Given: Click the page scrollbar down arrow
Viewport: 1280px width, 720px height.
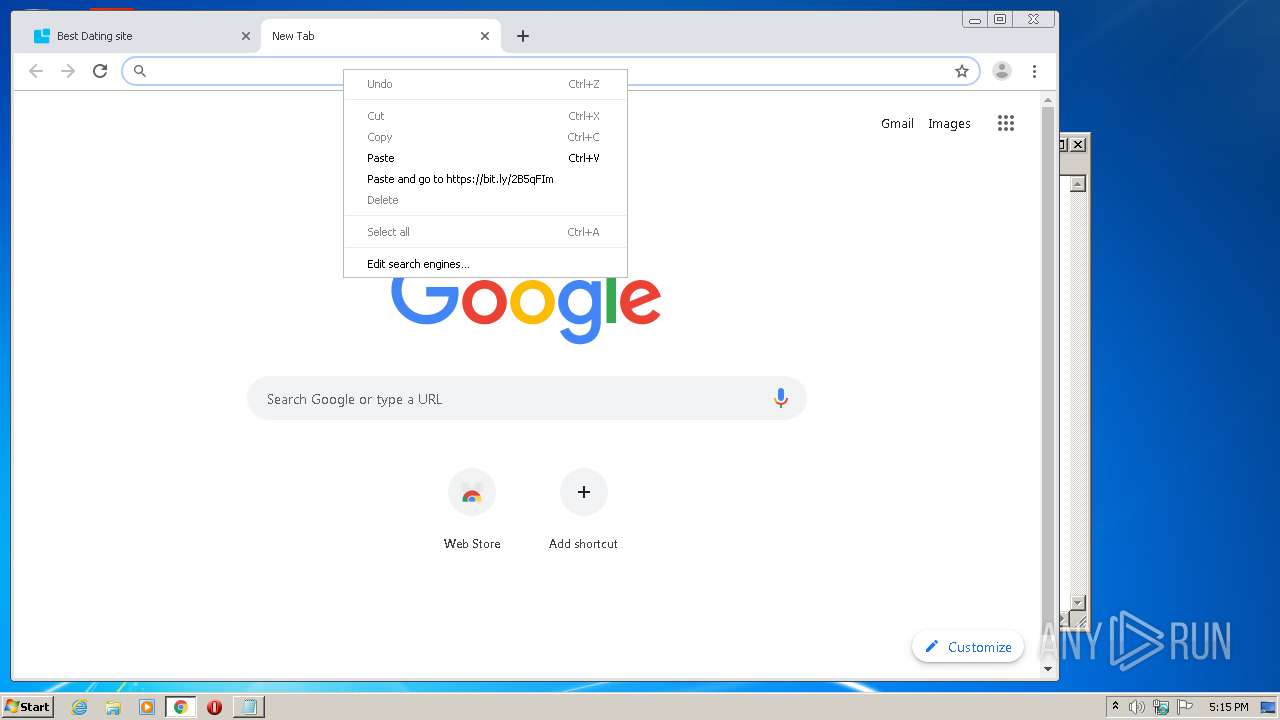Looking at the screenshot, I should pos(1048,669).
